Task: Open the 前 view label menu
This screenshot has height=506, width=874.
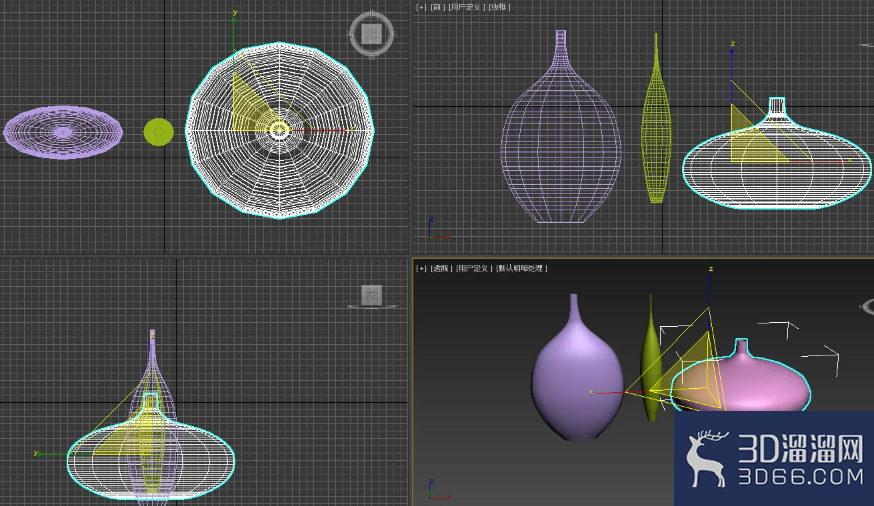Action: point(438,7)
